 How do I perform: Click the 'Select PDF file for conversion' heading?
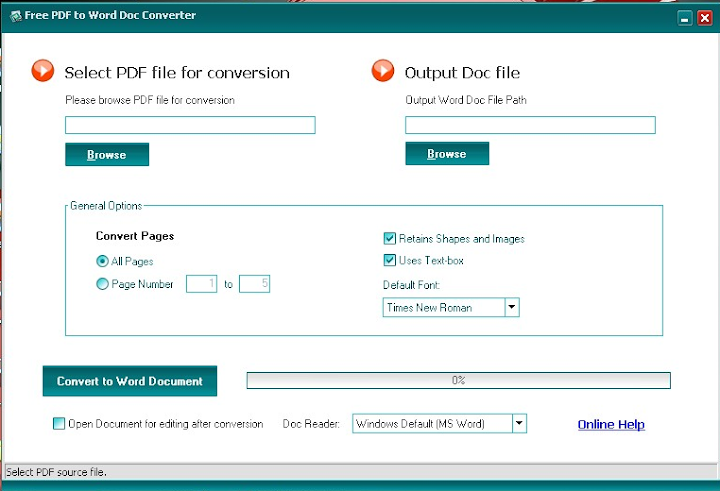coord(177,73)
